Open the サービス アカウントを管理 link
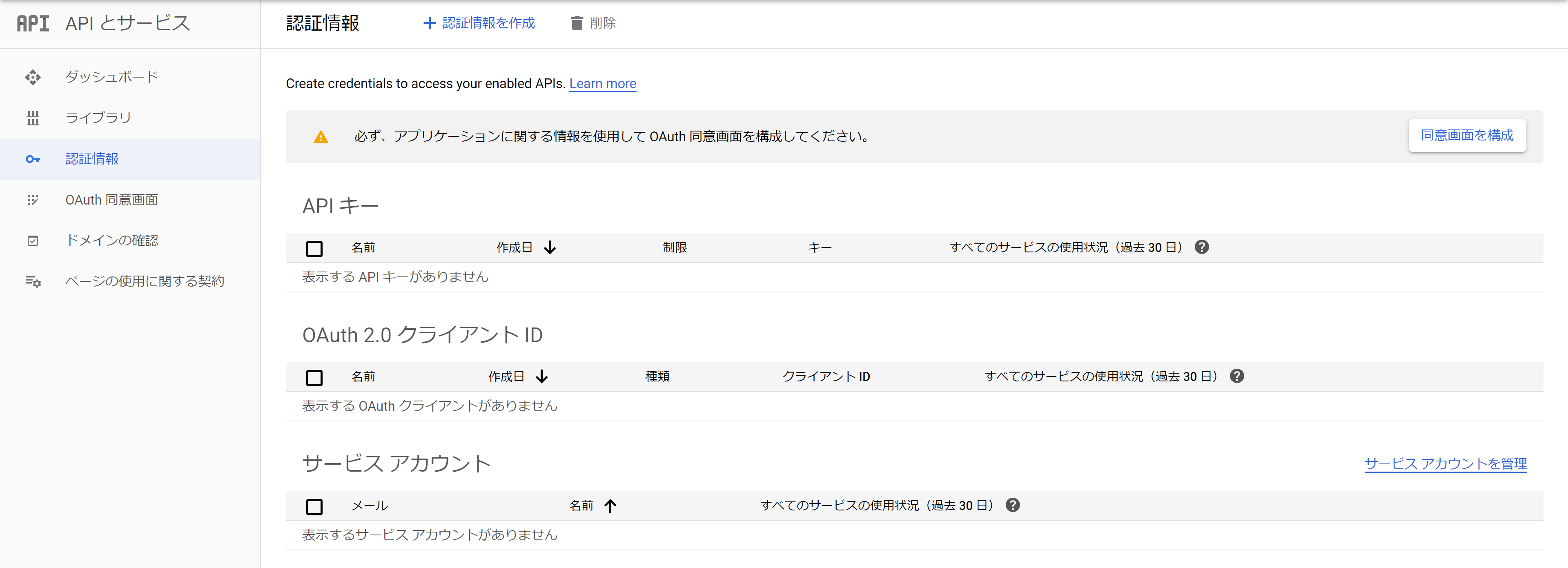 coord(1445,464)
